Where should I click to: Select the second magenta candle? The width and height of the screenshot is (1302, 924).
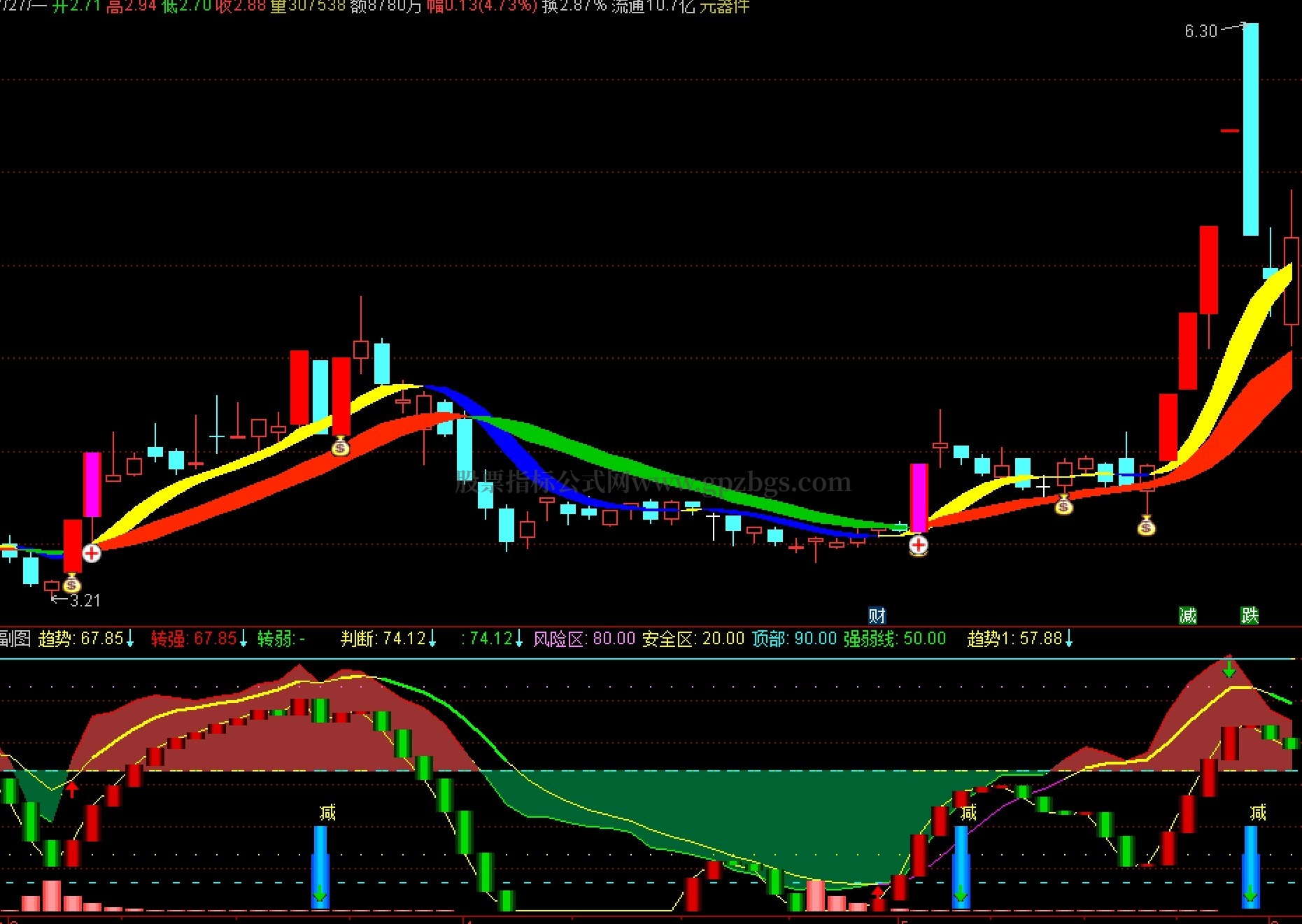pyautogui.click(x=919, y=497)
